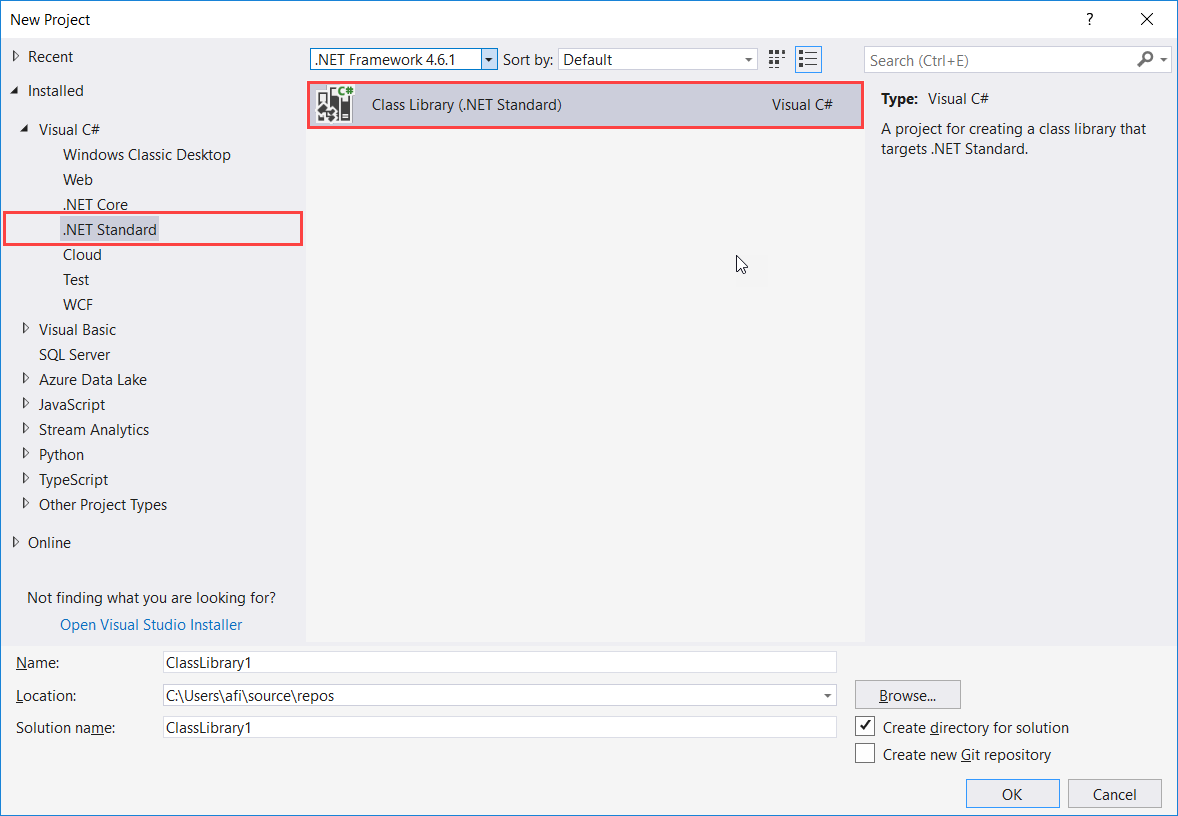Switch to medium icons view
The image size is (1178, 816).
(x=776, y=59)
